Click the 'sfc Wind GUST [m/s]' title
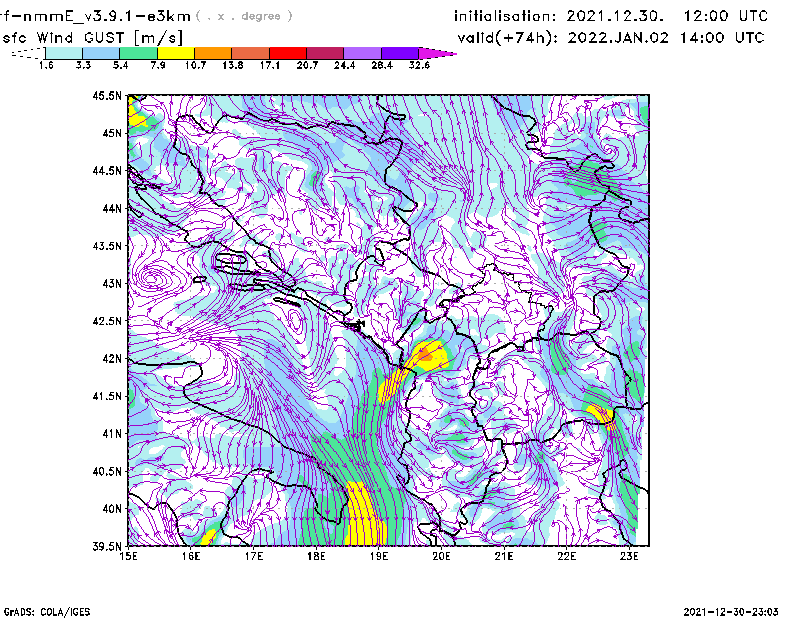Screen dimensions: 800x618 point(92,38)
